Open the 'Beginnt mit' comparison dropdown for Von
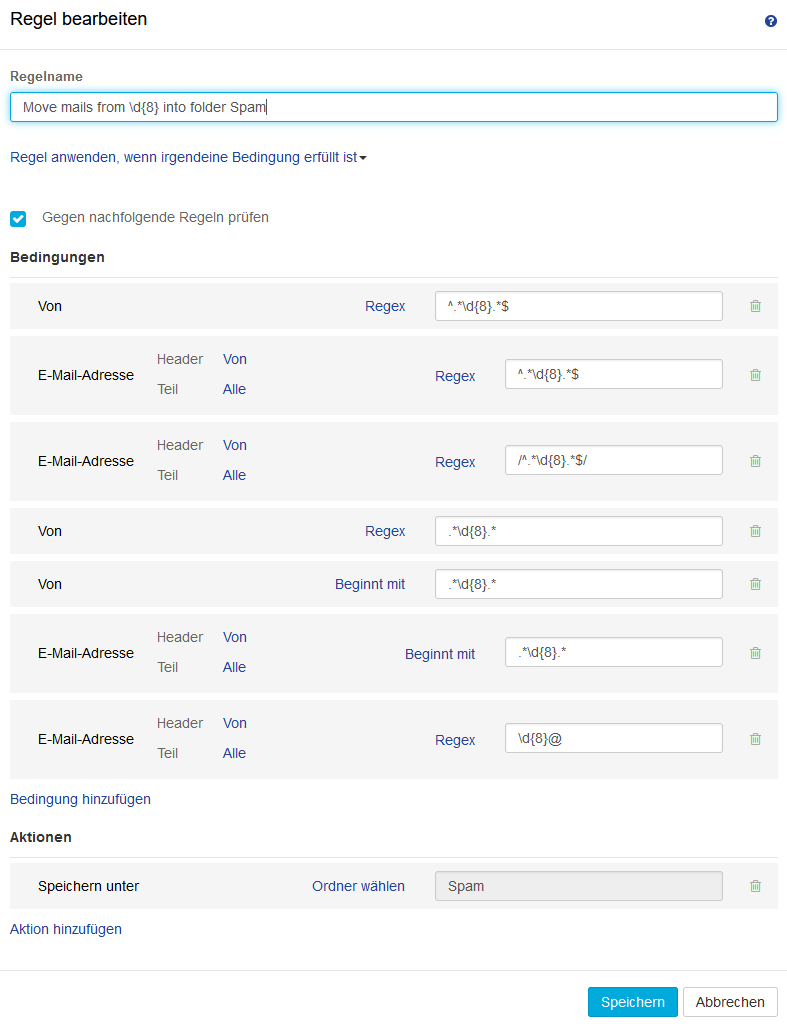 (x=370, y=584)
